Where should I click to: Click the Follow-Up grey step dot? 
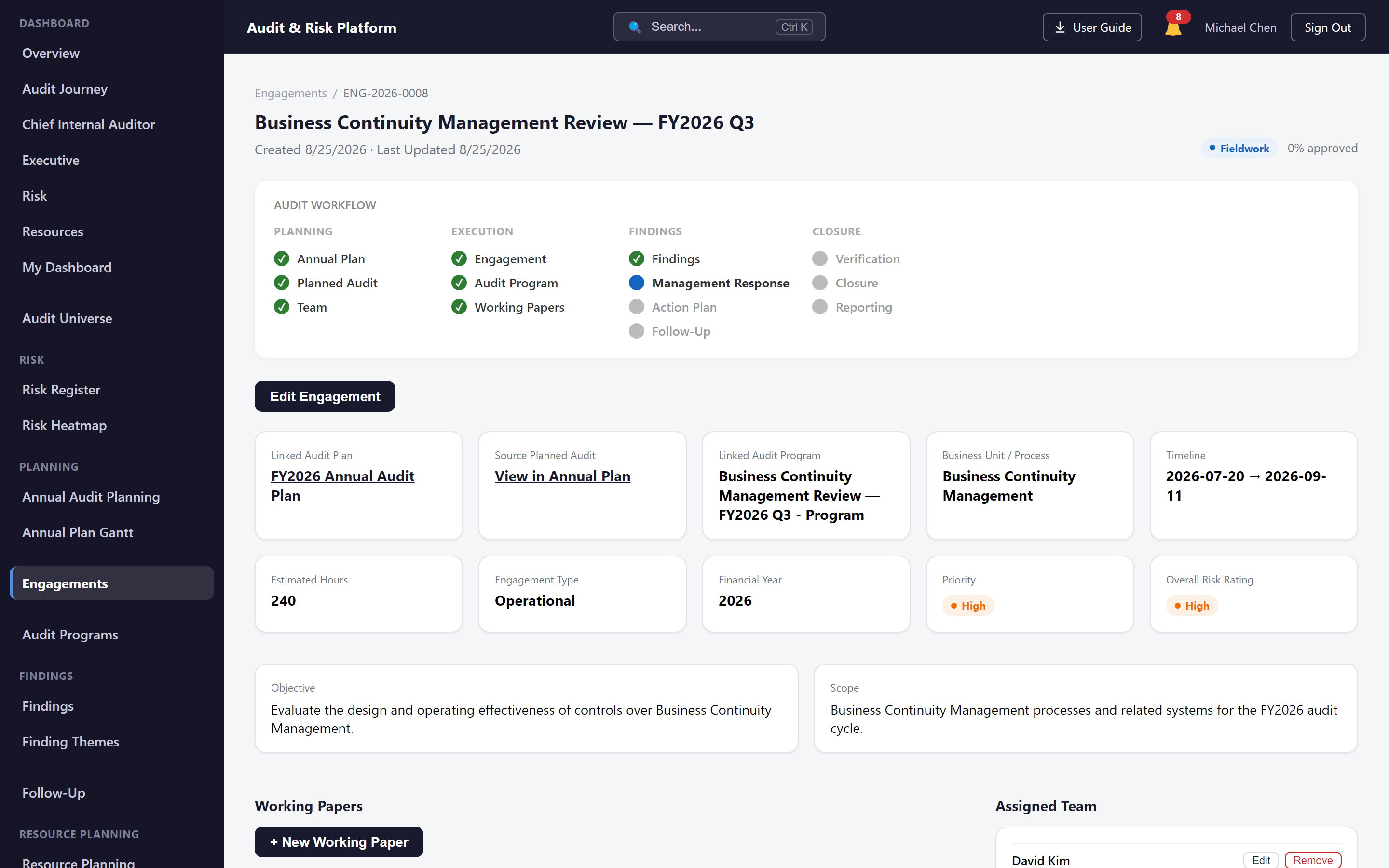point(637,331)
